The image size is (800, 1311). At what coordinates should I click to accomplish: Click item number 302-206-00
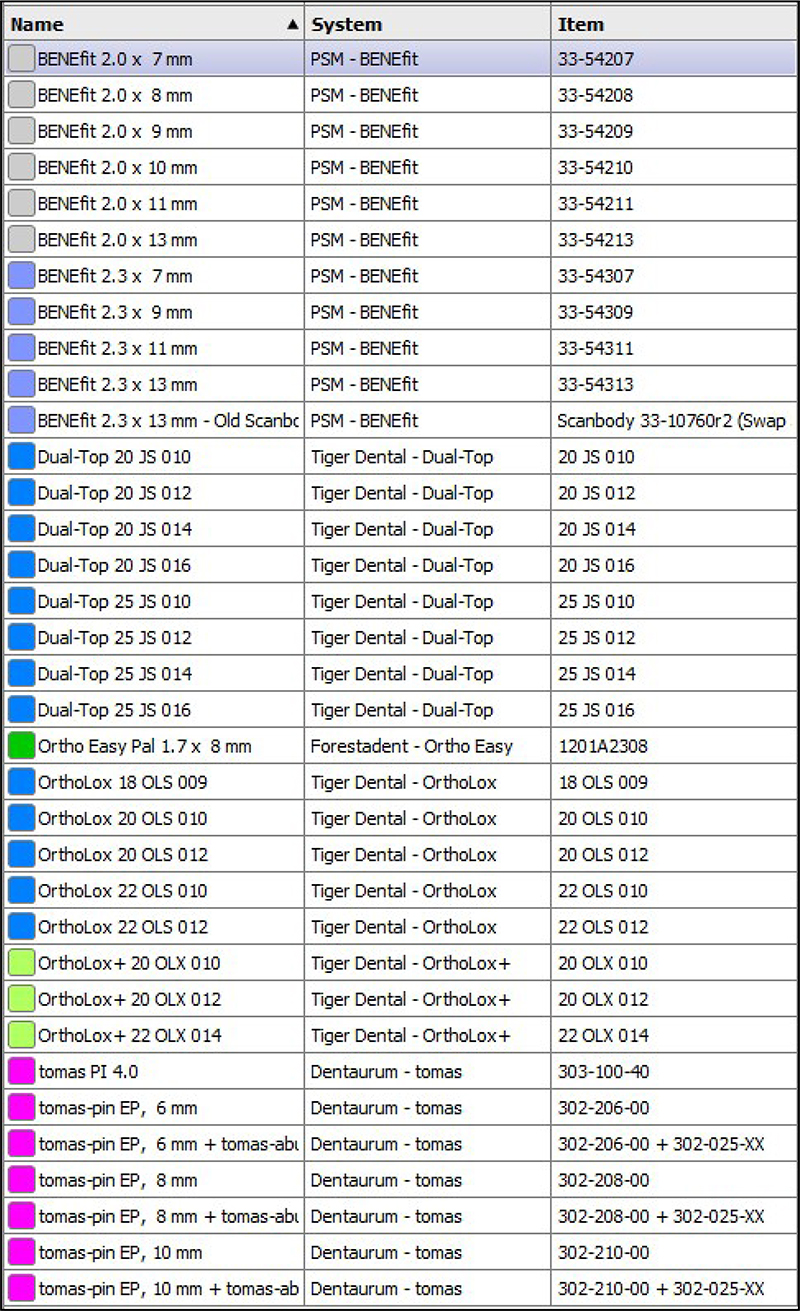point(603,1107)
